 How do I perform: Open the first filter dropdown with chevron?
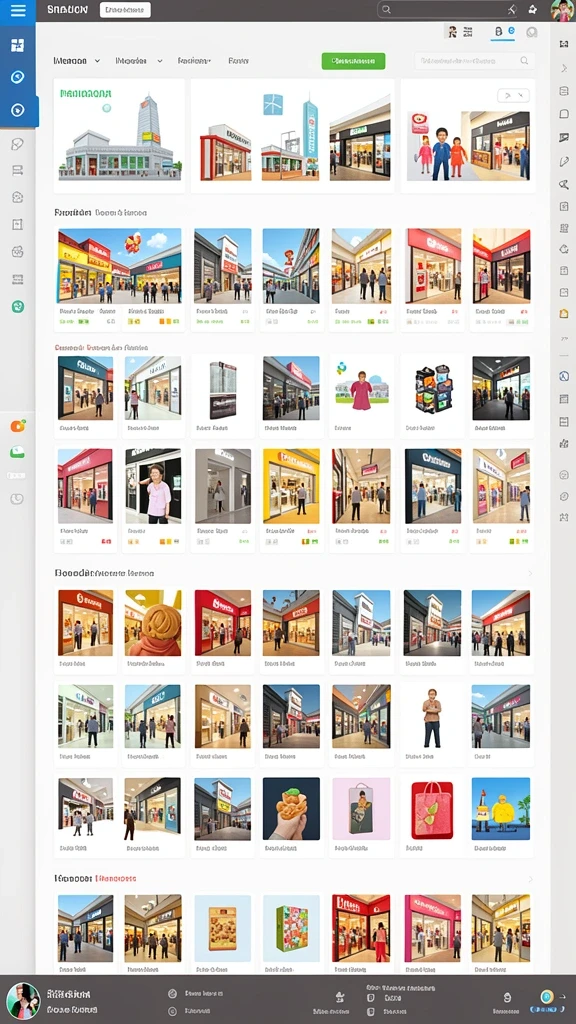[x=77, y=61]
